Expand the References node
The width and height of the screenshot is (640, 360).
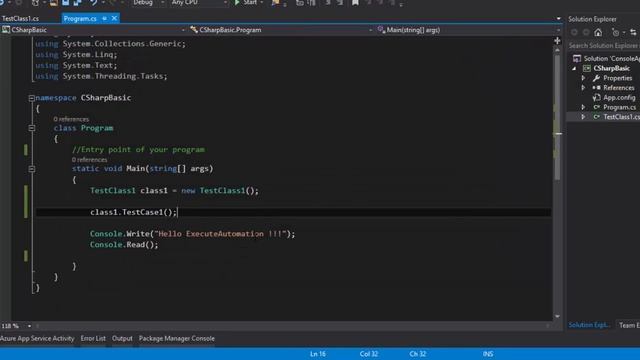pyautogui.click(x=583, y=88)
